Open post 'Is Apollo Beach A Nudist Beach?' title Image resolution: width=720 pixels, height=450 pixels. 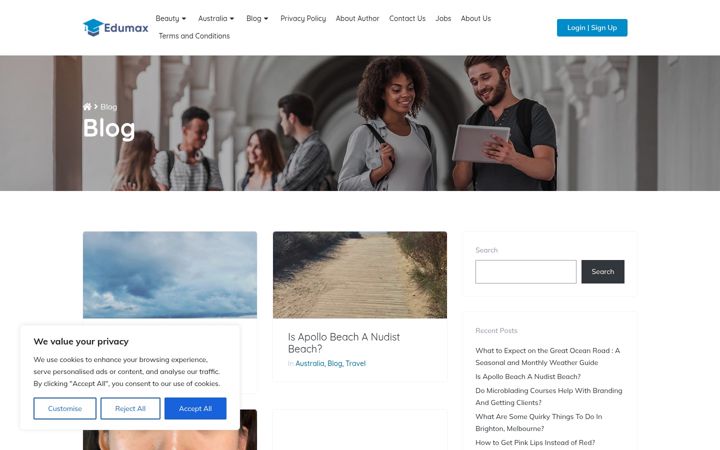click(344, 343)
